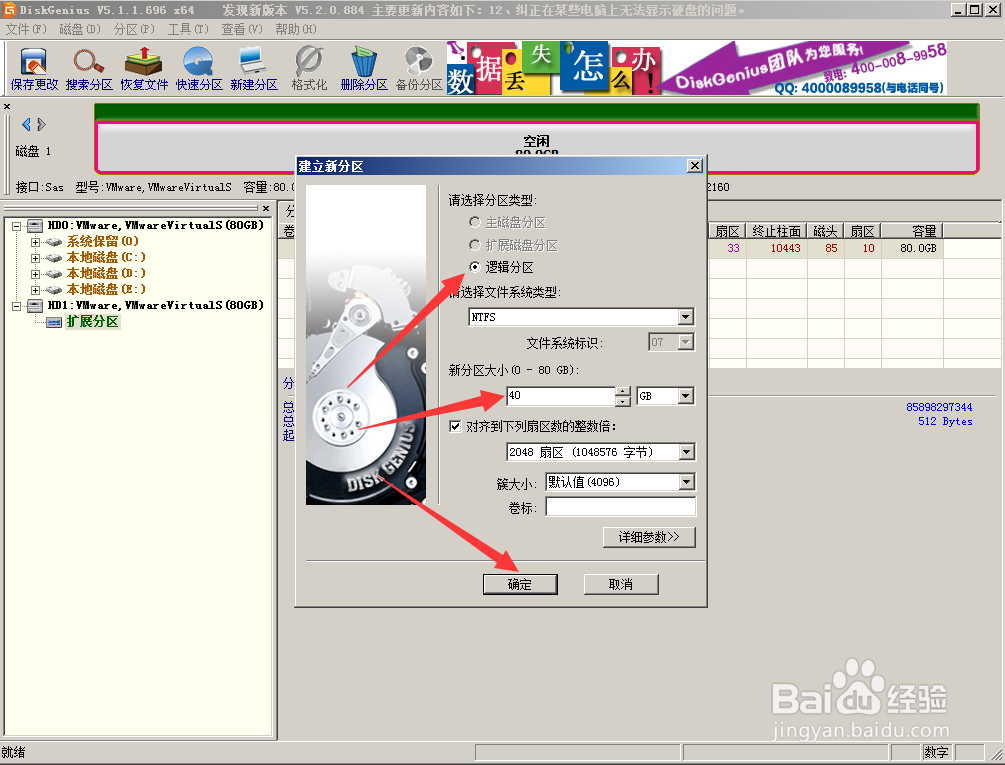Open Quick Partition (快速分区) tool

point(199,69)
